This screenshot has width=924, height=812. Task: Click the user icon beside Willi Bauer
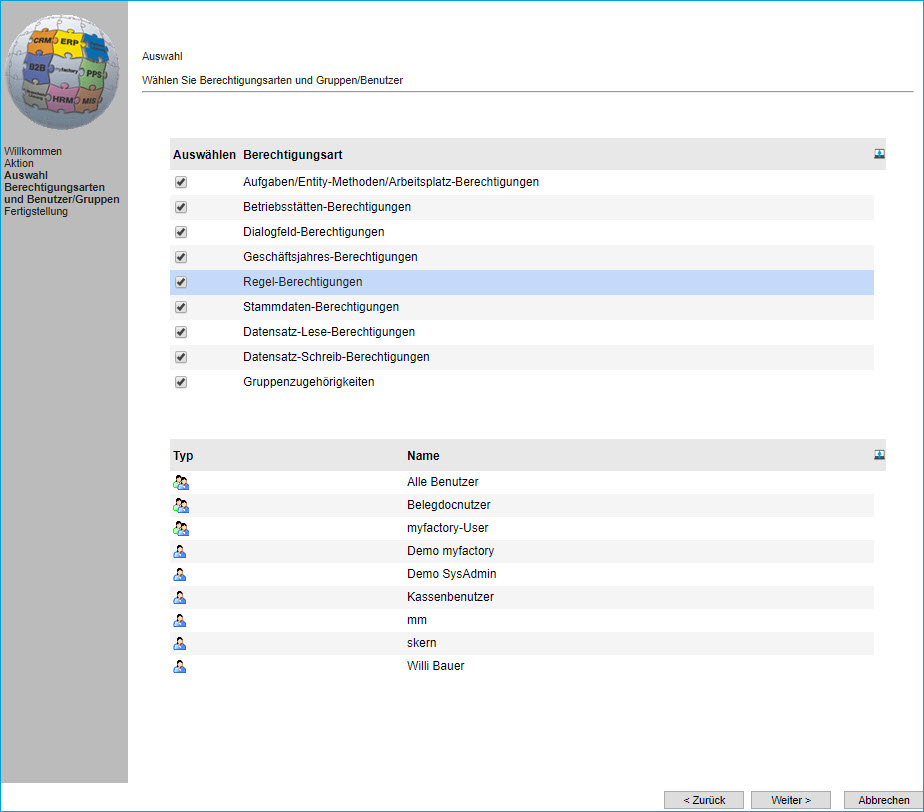[180, 666]
